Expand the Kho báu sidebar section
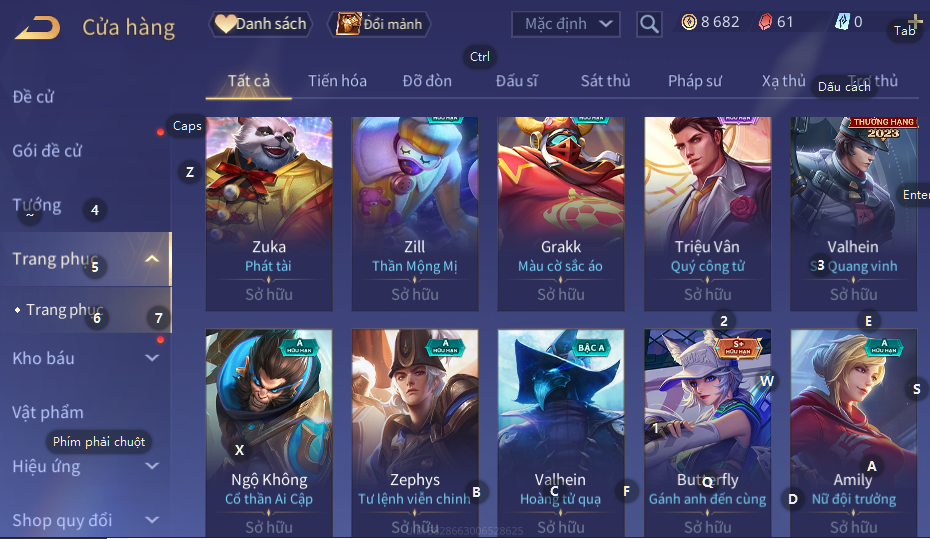Screen dimensions: 930x539 tap(152, 358)
